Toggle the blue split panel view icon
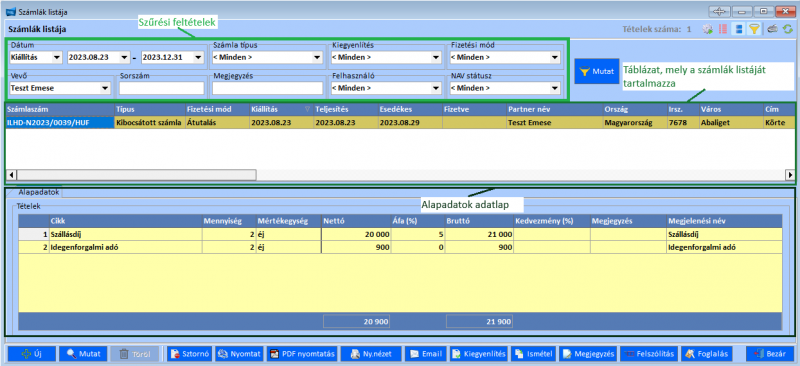 pyautogui.click(x=738, y=30)
